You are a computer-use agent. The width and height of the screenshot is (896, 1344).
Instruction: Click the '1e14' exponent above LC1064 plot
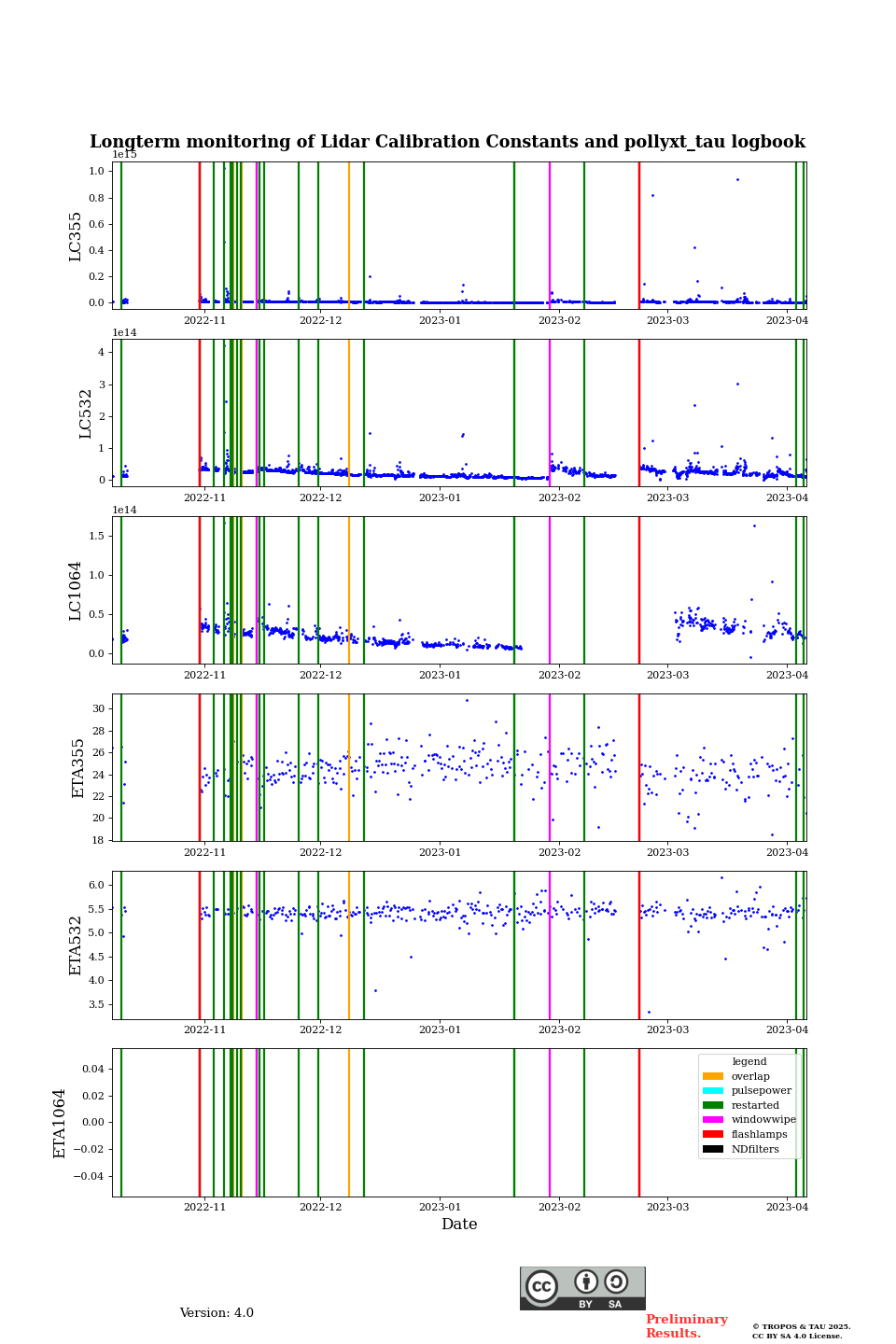point(125,510)
